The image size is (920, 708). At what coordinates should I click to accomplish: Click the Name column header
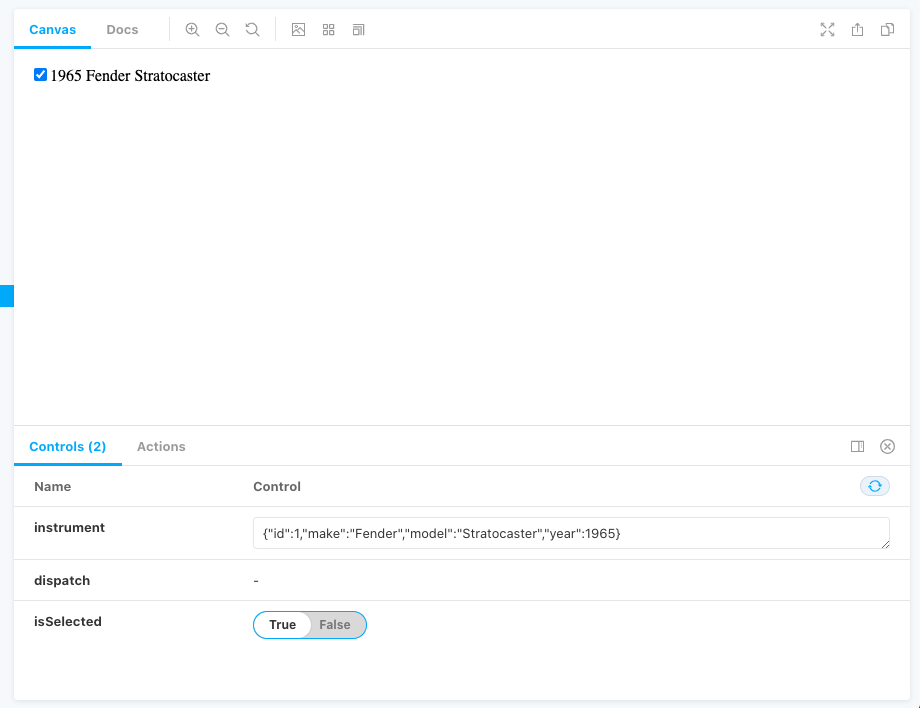pyautogui.click(x=52, y=486)
